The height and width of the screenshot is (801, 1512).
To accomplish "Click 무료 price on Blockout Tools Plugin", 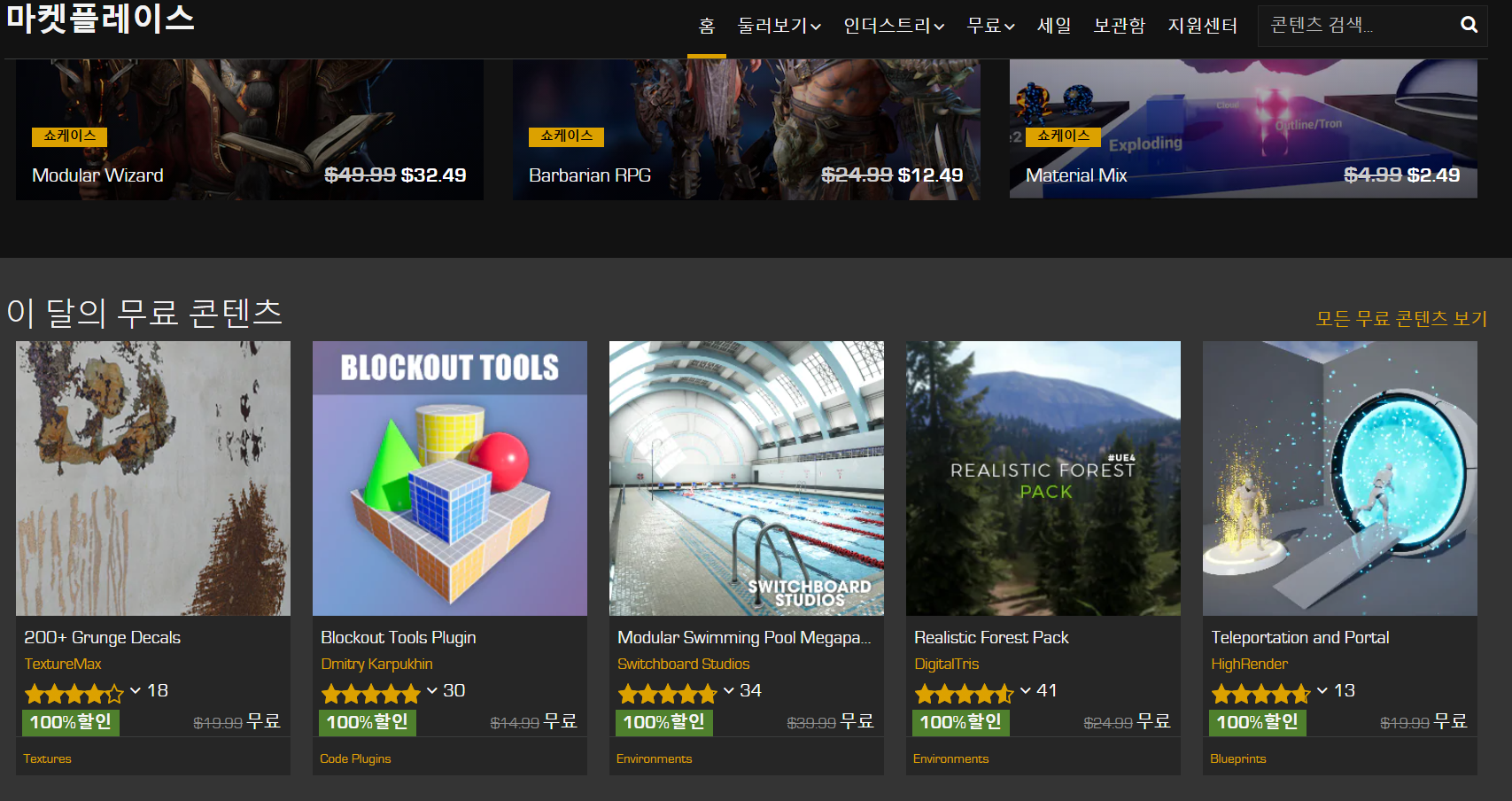I will (x=560, y=722).
